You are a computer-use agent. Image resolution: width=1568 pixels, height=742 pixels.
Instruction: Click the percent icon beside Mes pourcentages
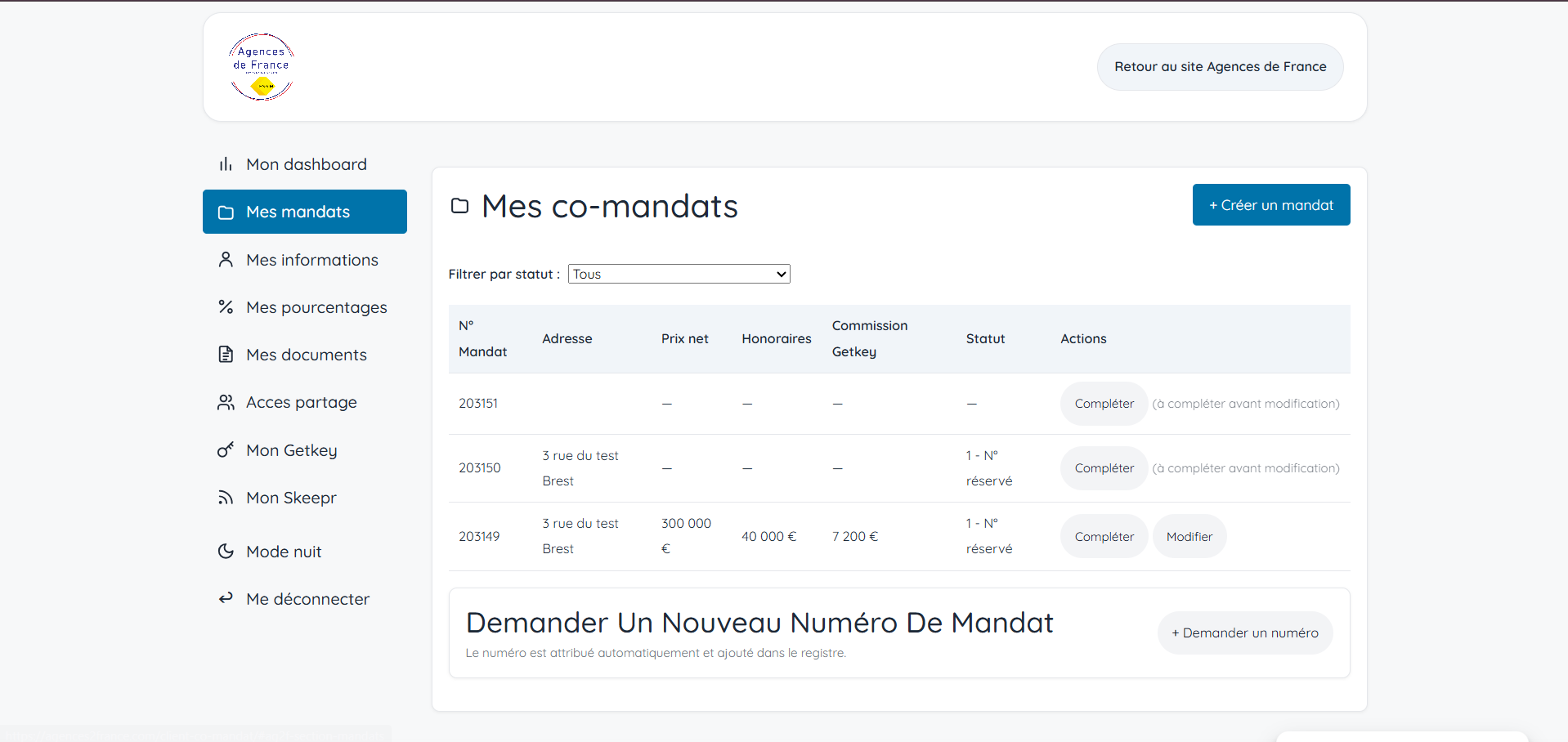[226, 307]
